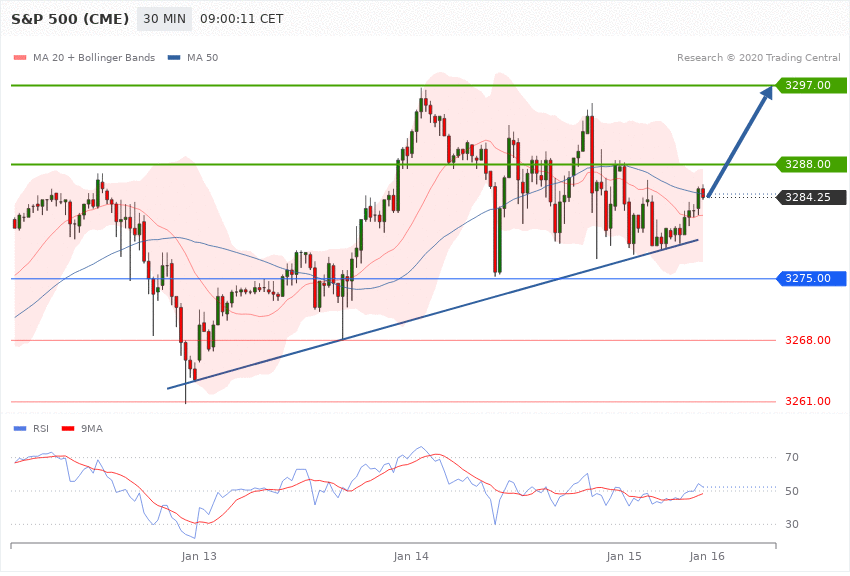Click the S&P 500 (CME) title

pyautogui.click(x=70, y=19)
